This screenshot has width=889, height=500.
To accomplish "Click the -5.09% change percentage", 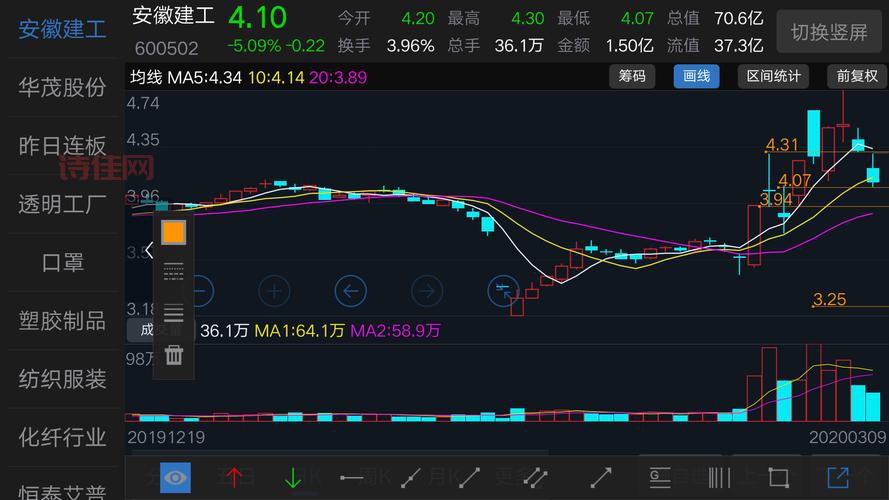I will (x=254, y=45).
